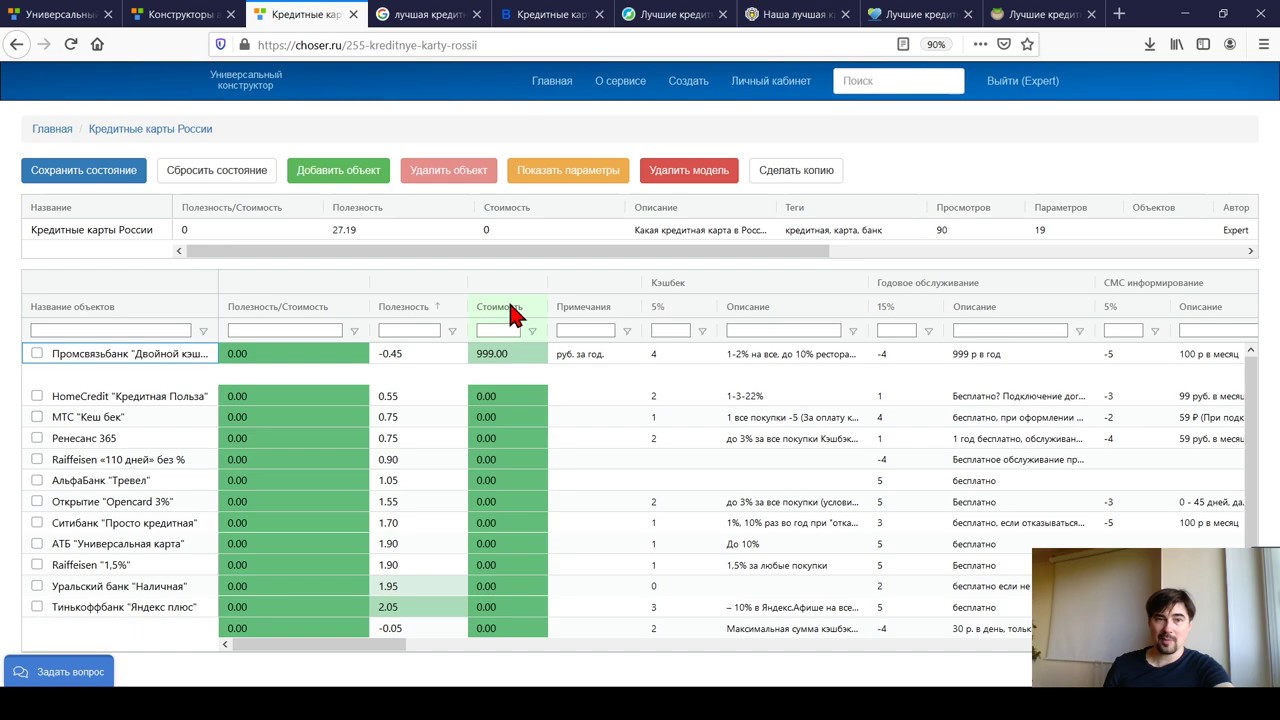Open Главная breadcrumb link
The height and width of the screenshot is (720, 1280).
[52, 129]
